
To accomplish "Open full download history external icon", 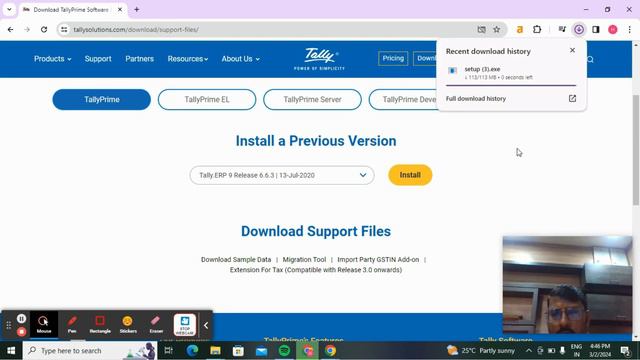I will (572, 98).
